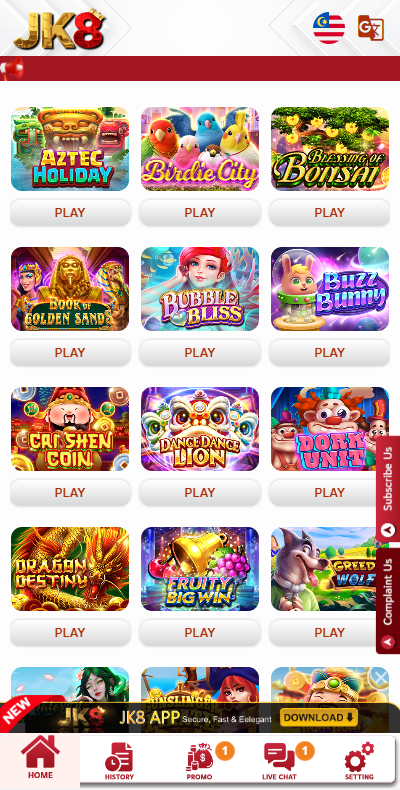This screenshot has height=790, width=400.
Task: Close the JK8 app download banner
Action: coord(381,678)
